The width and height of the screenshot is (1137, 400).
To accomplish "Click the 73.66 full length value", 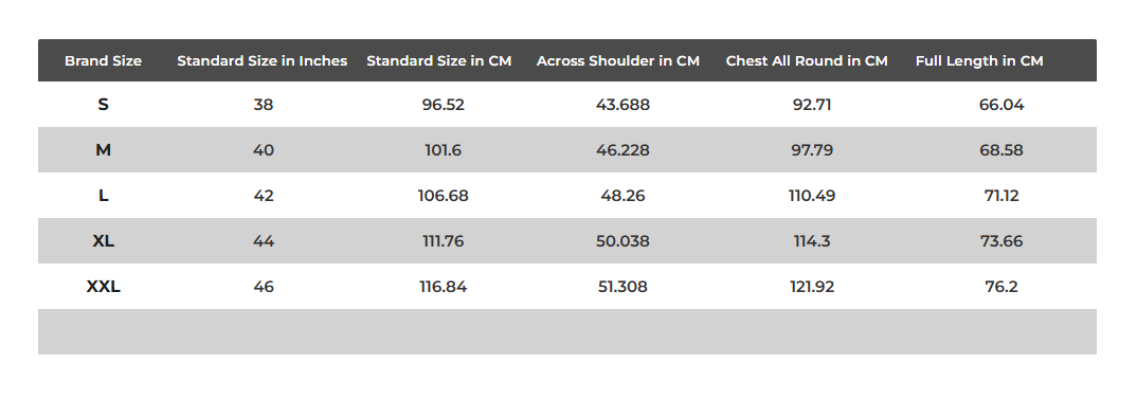I will [x=1001, y=241].
